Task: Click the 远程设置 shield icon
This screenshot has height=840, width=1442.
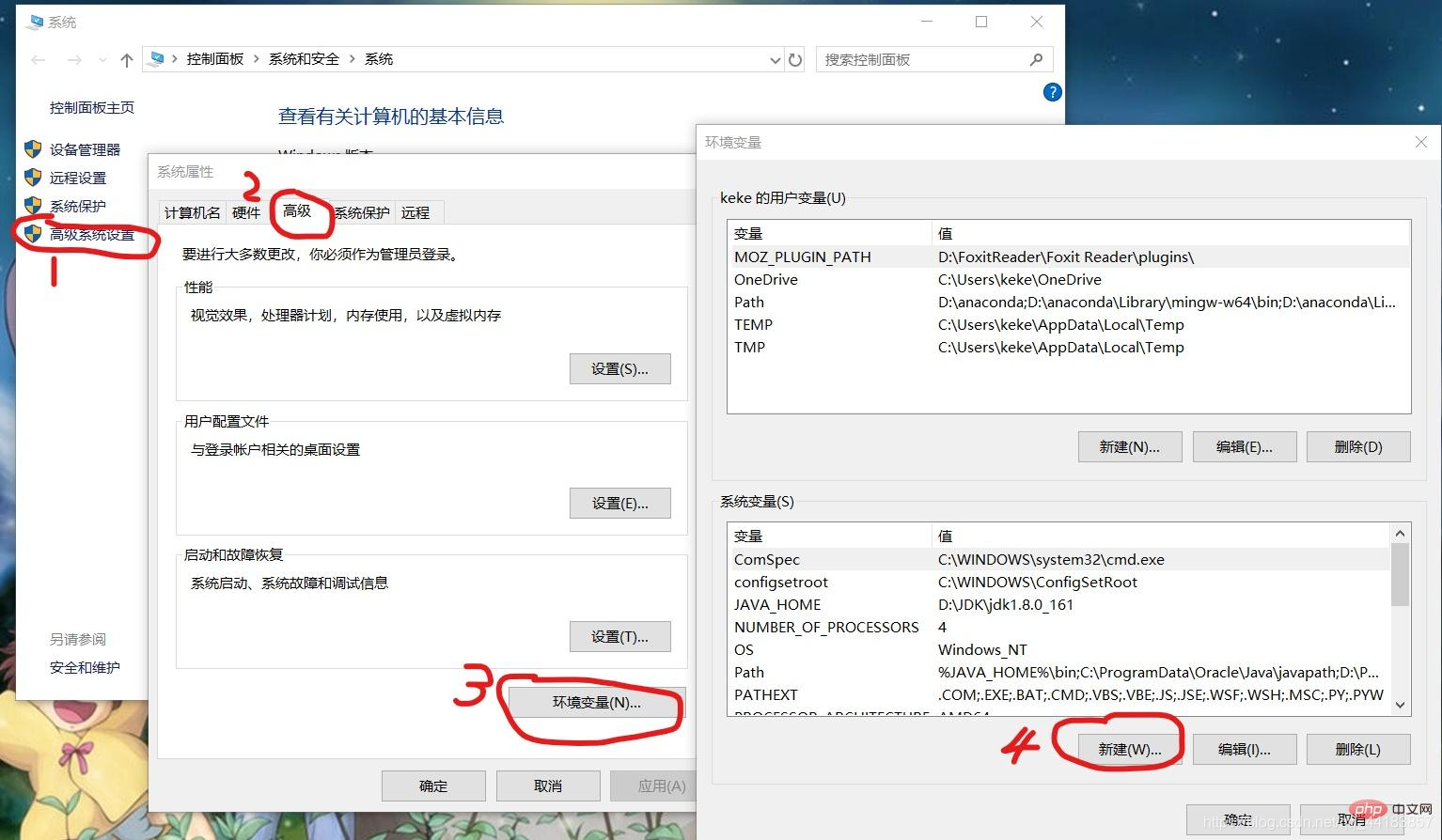Action: coord(33,178)
